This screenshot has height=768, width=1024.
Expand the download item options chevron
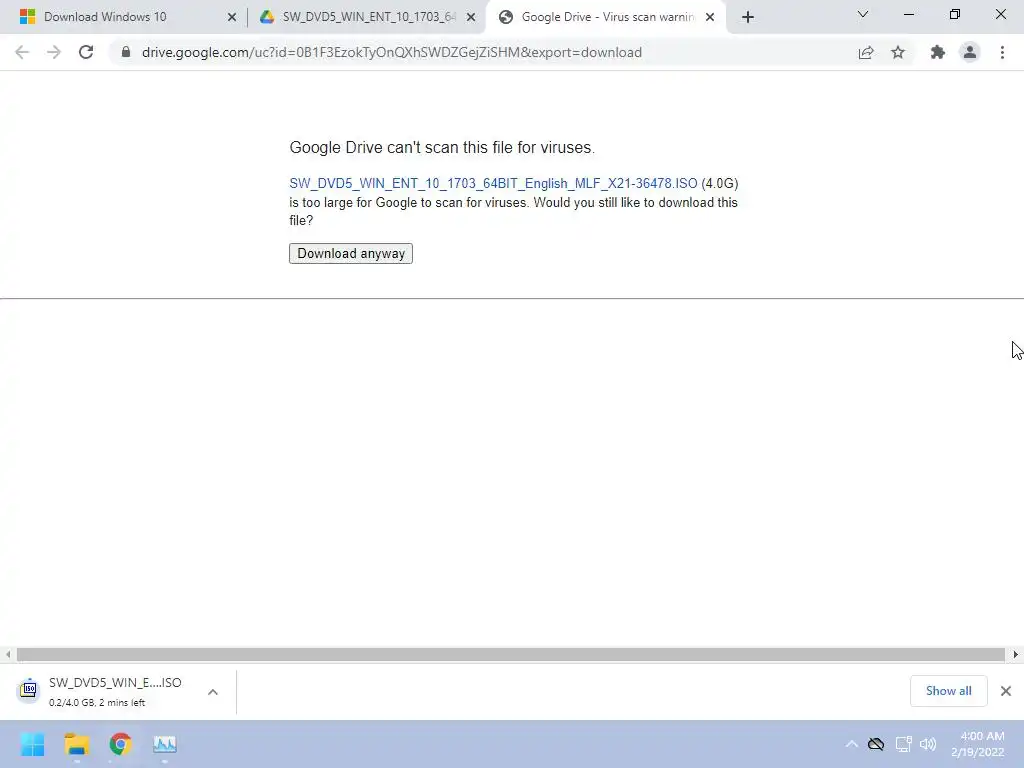click(213, 692)
